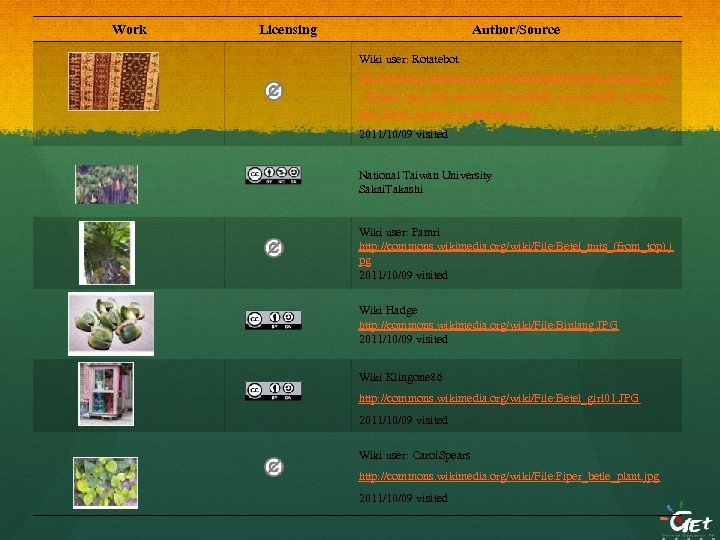
Task: Open the betel girl booth thumbnail
Action: (x=106, y=394)
